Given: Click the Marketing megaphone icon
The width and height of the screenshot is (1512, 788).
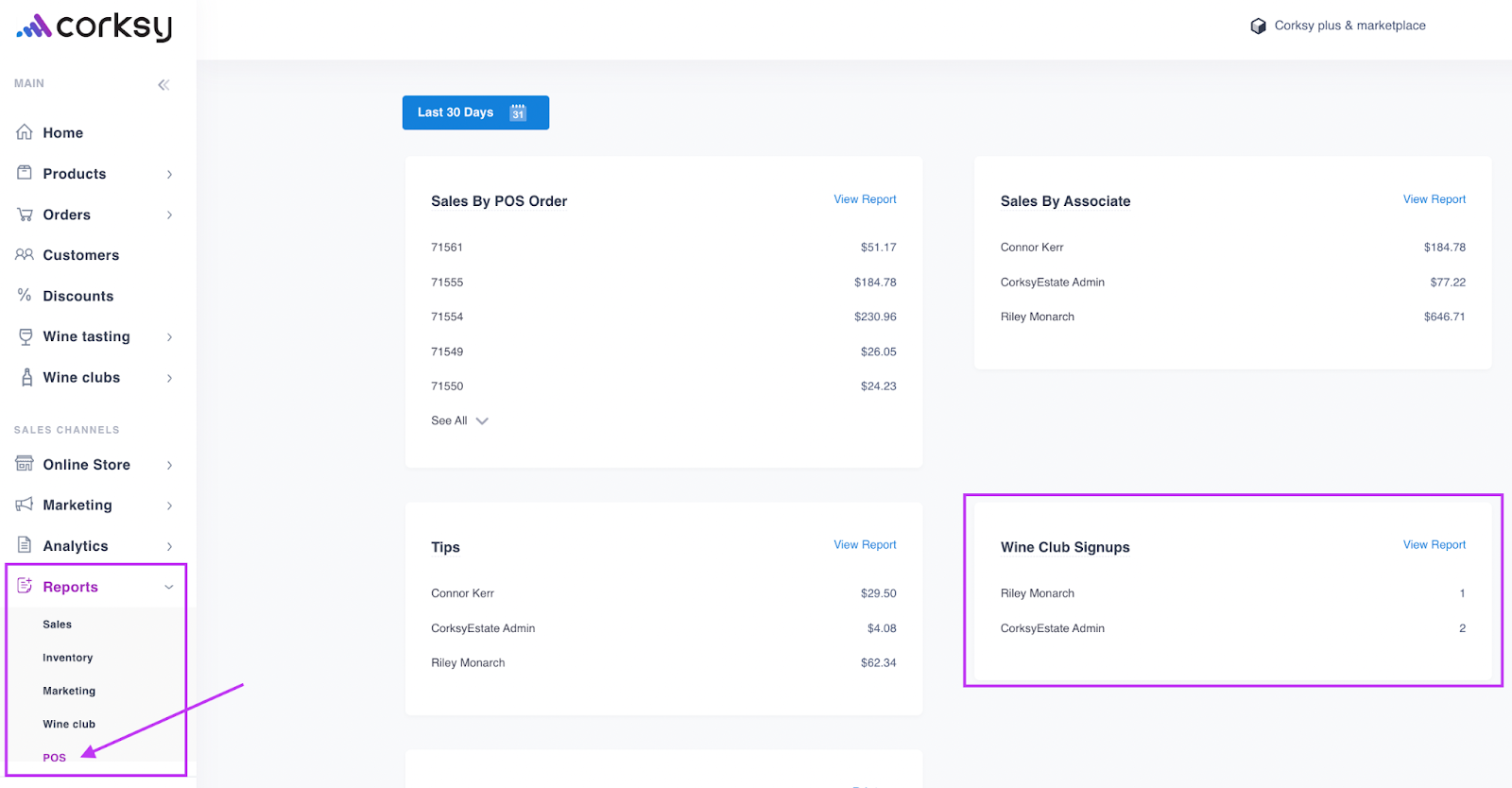Looking at the screenshot, I should point(25,505).
